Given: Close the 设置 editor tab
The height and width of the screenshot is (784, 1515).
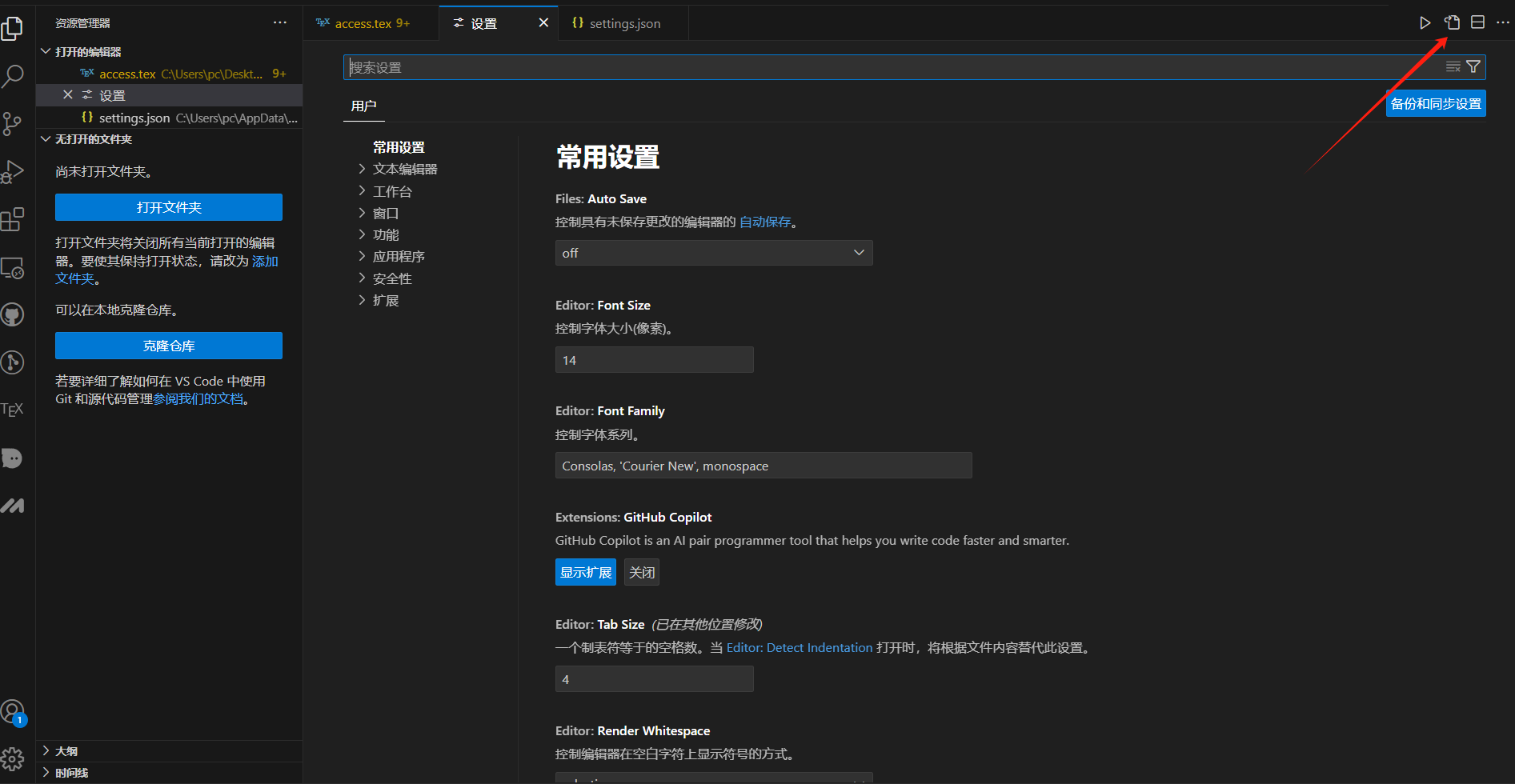Looking at the screenshot, I should click(543, 22).
